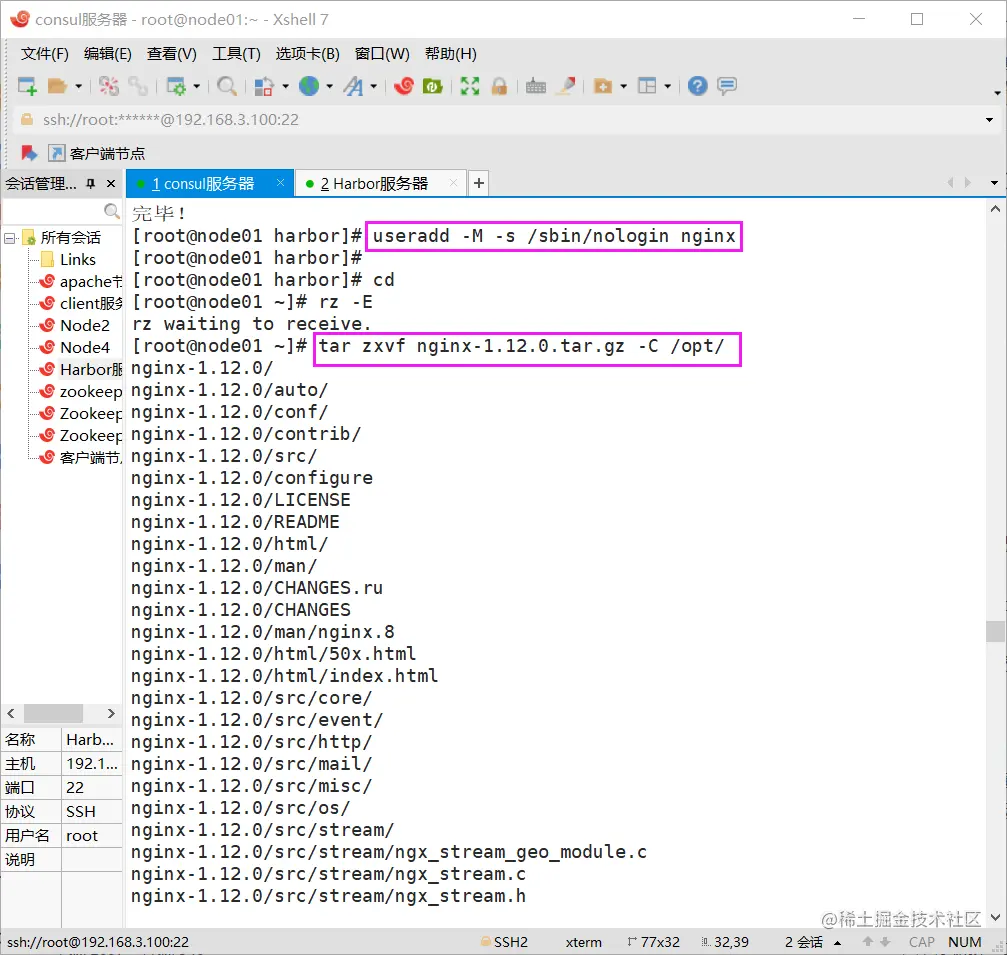Click the highlight marker icon
Viewport: 1007px width, 955px height.
565,85
